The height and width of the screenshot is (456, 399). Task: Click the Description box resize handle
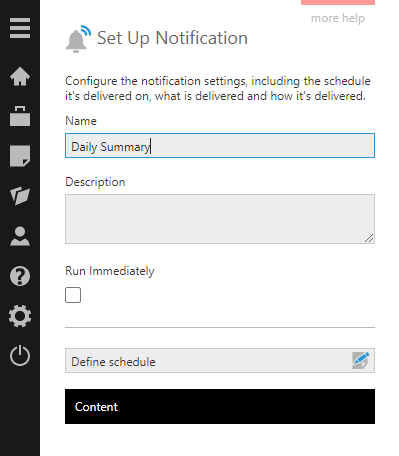coord(369,238)
